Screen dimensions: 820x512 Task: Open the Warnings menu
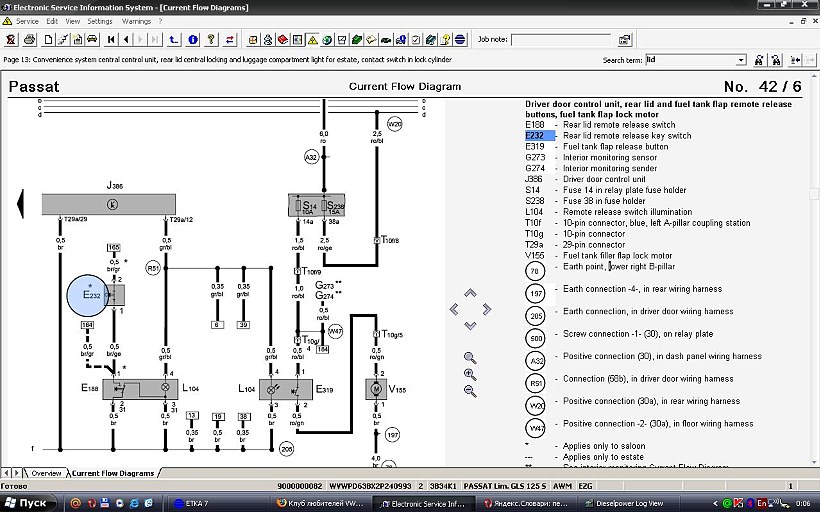[136, 21]
